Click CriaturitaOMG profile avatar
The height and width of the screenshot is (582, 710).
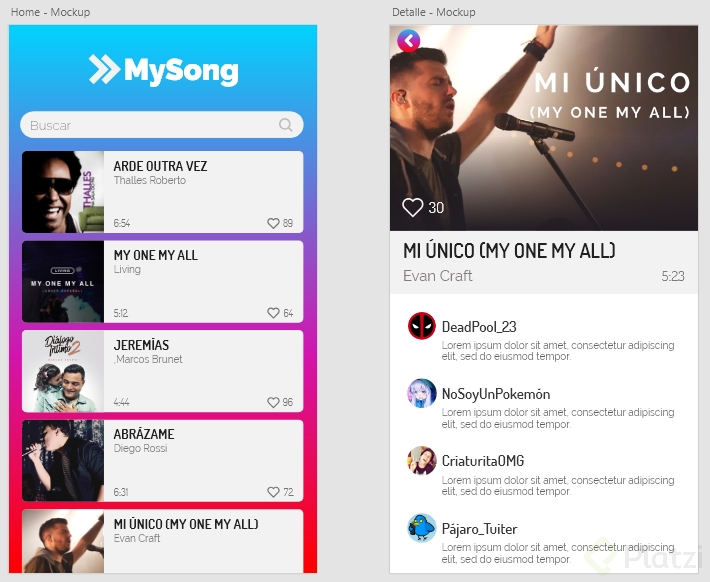click(422, 461)
